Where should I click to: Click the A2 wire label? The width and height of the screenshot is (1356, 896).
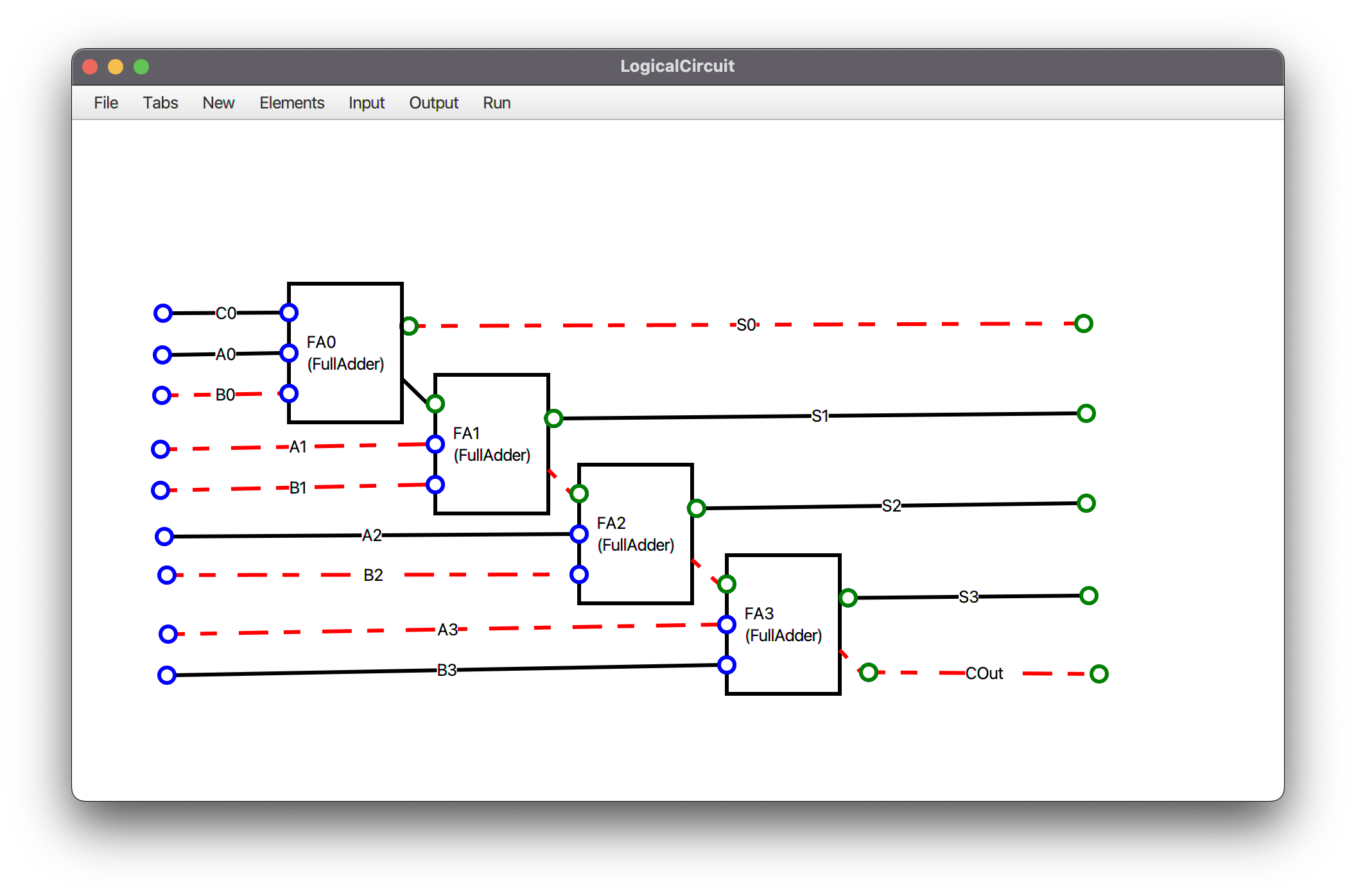click(x=372, y=535)
